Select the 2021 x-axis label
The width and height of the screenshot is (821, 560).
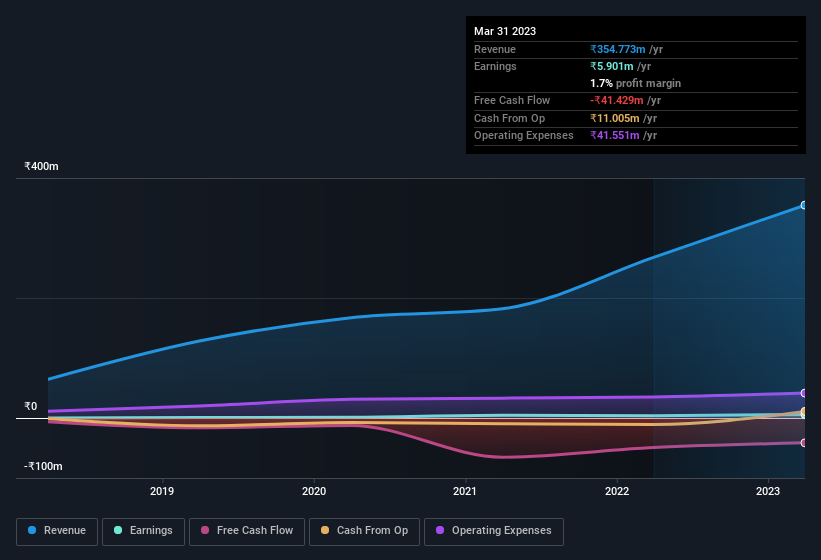pyautogui.click(x=465, y=491)
